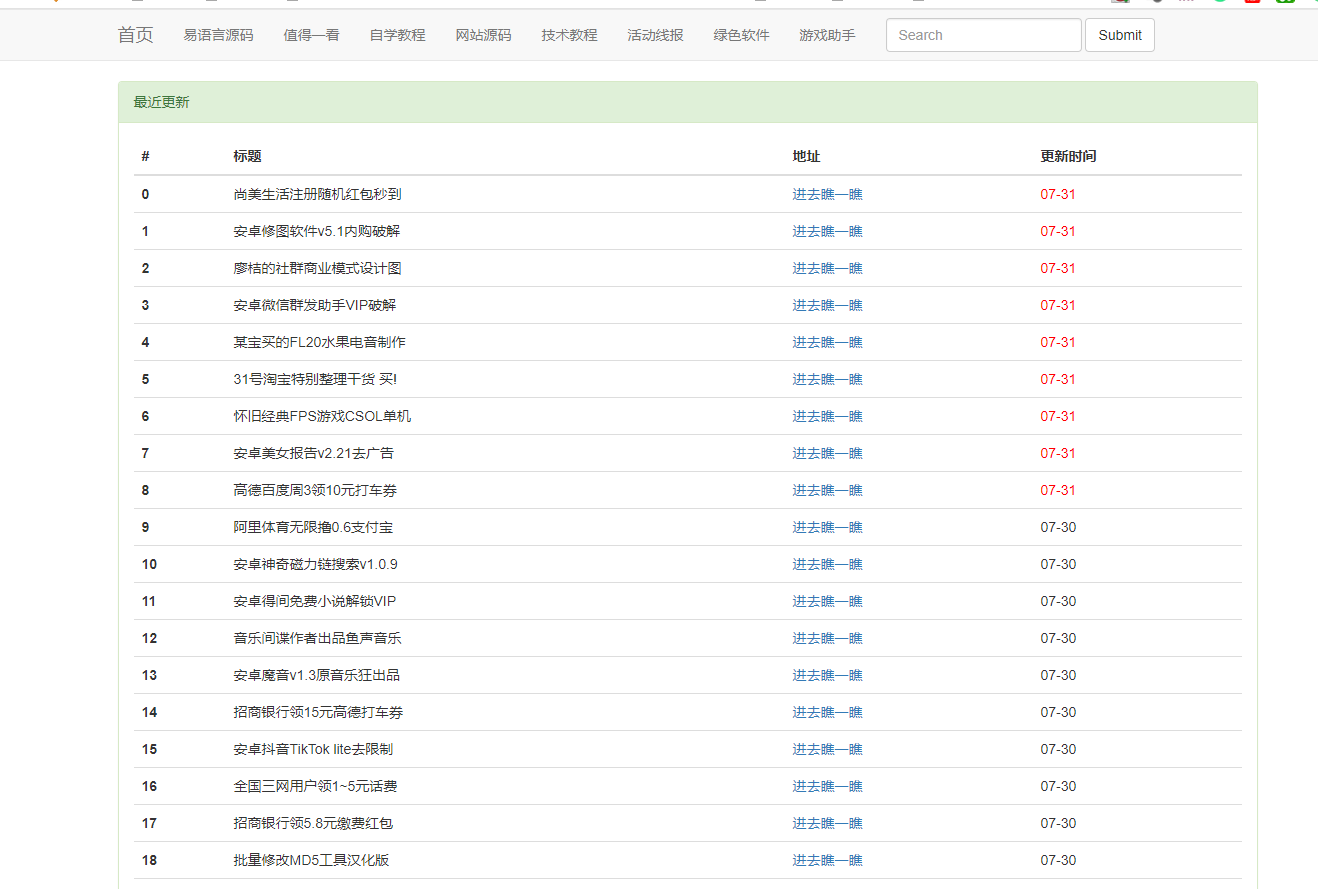Open the 技术教程 section

pyautogui.click(x=568, y=34)
